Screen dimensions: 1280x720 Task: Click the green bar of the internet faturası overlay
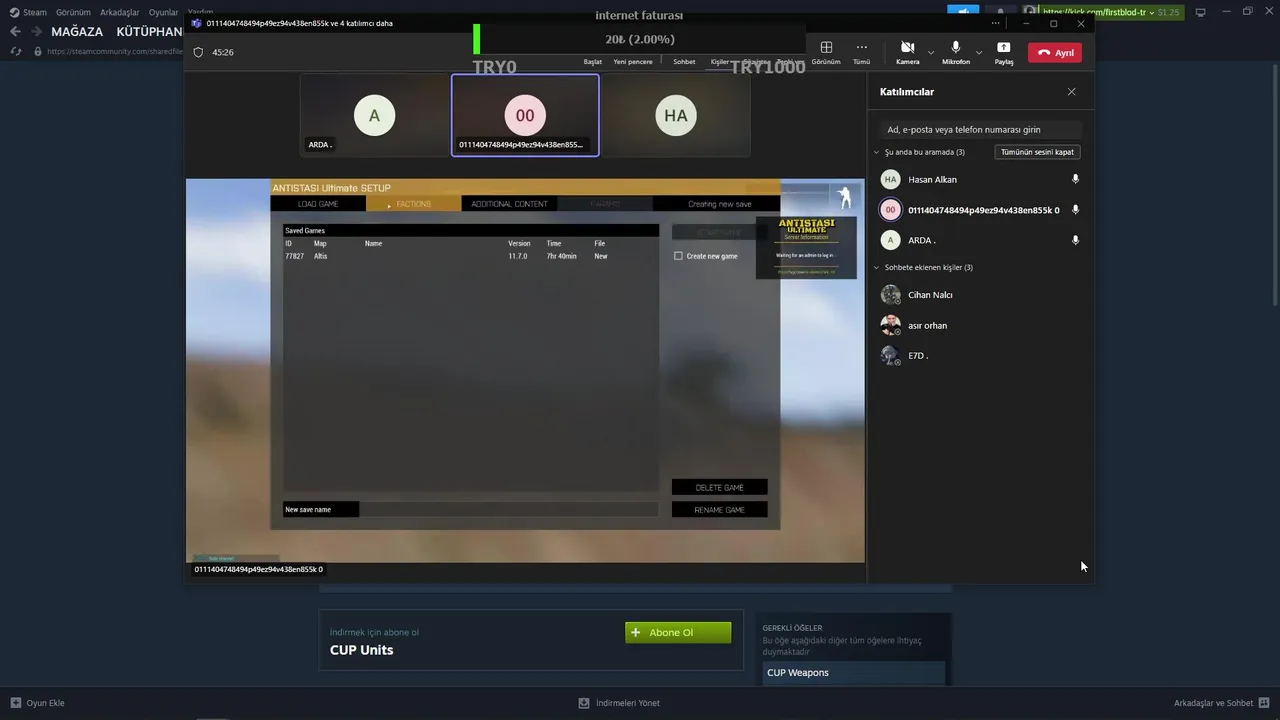coord(477,39)
